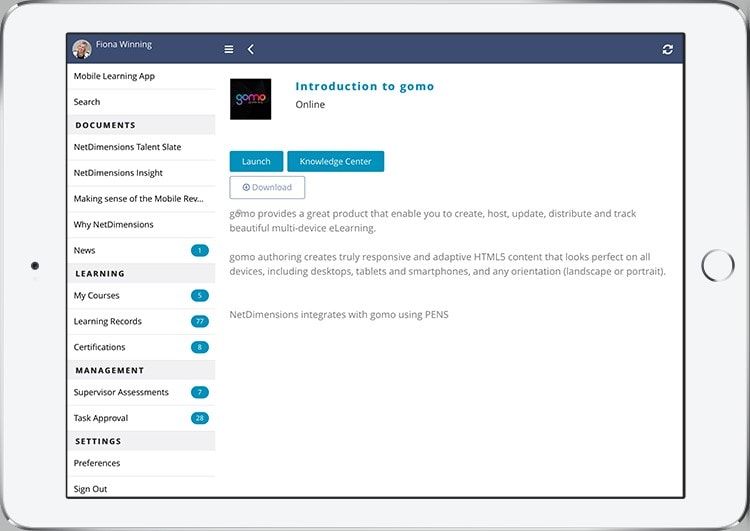Image resolution: width=750 pixels, height=531 pixels.
Task: Click the paragraph starting 'gomo authoring creates'
Action: (447, 264)
